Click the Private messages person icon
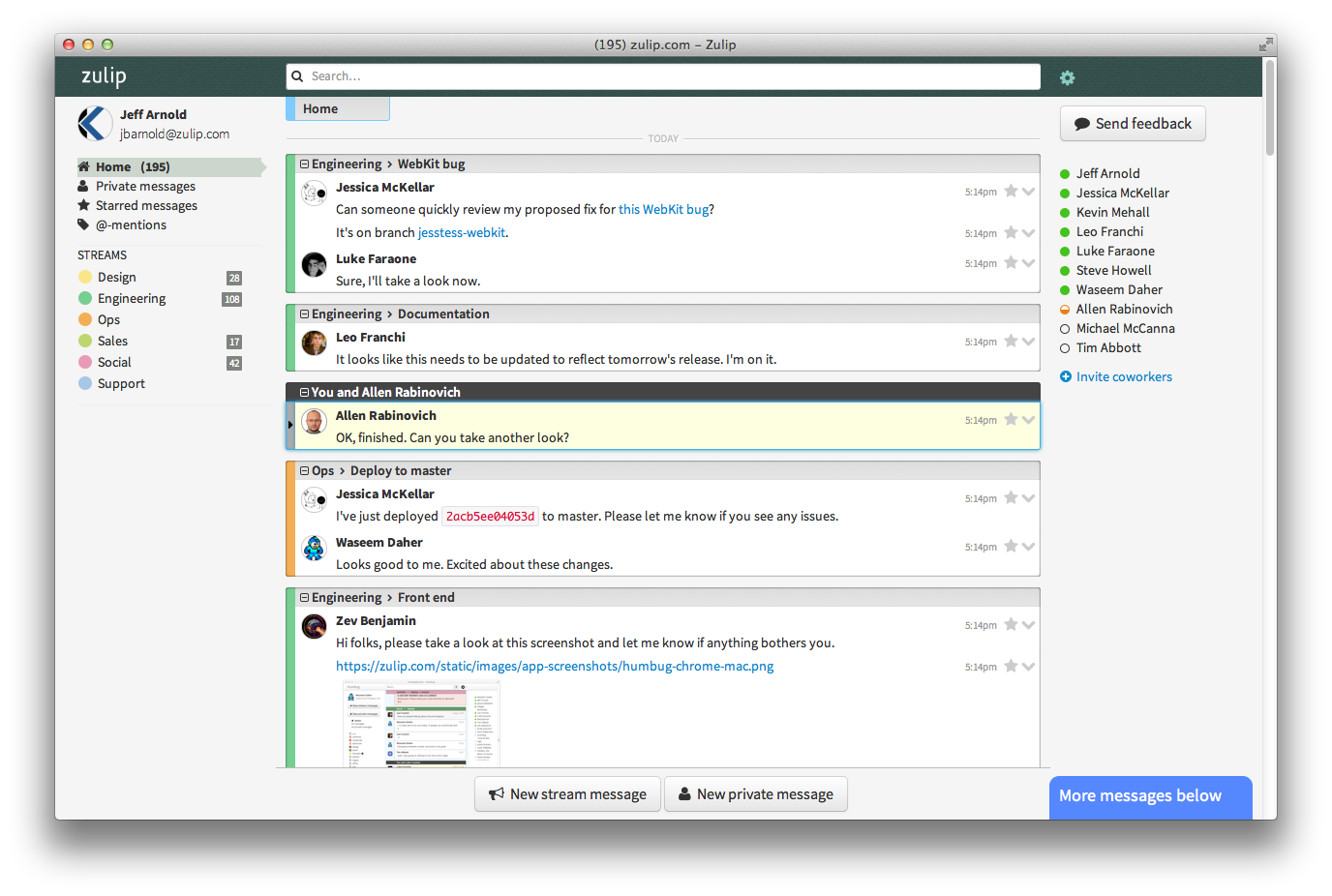Screen dimensions: 1332x896 (x=84, y=186)
